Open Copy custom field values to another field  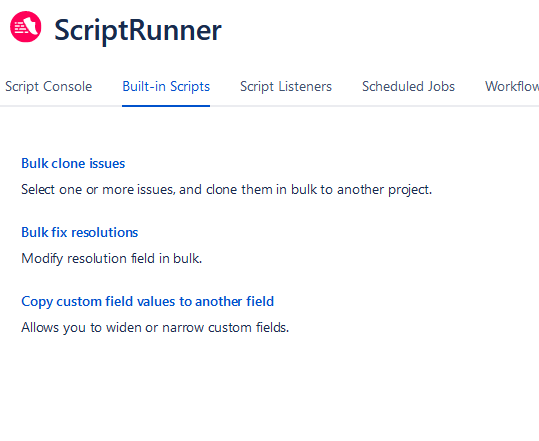(x=147, y=301)
